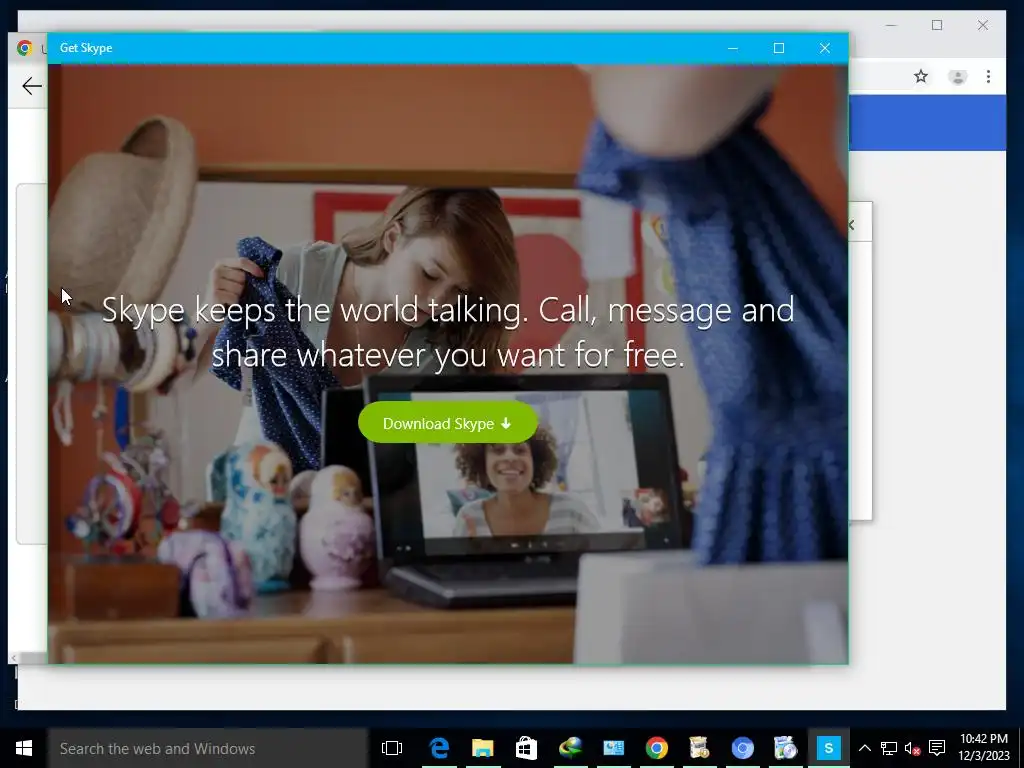This screenshot has width=1024, height=768.
Task: Open the Action Center notifications icon
Action: click(x=937, y=748)
